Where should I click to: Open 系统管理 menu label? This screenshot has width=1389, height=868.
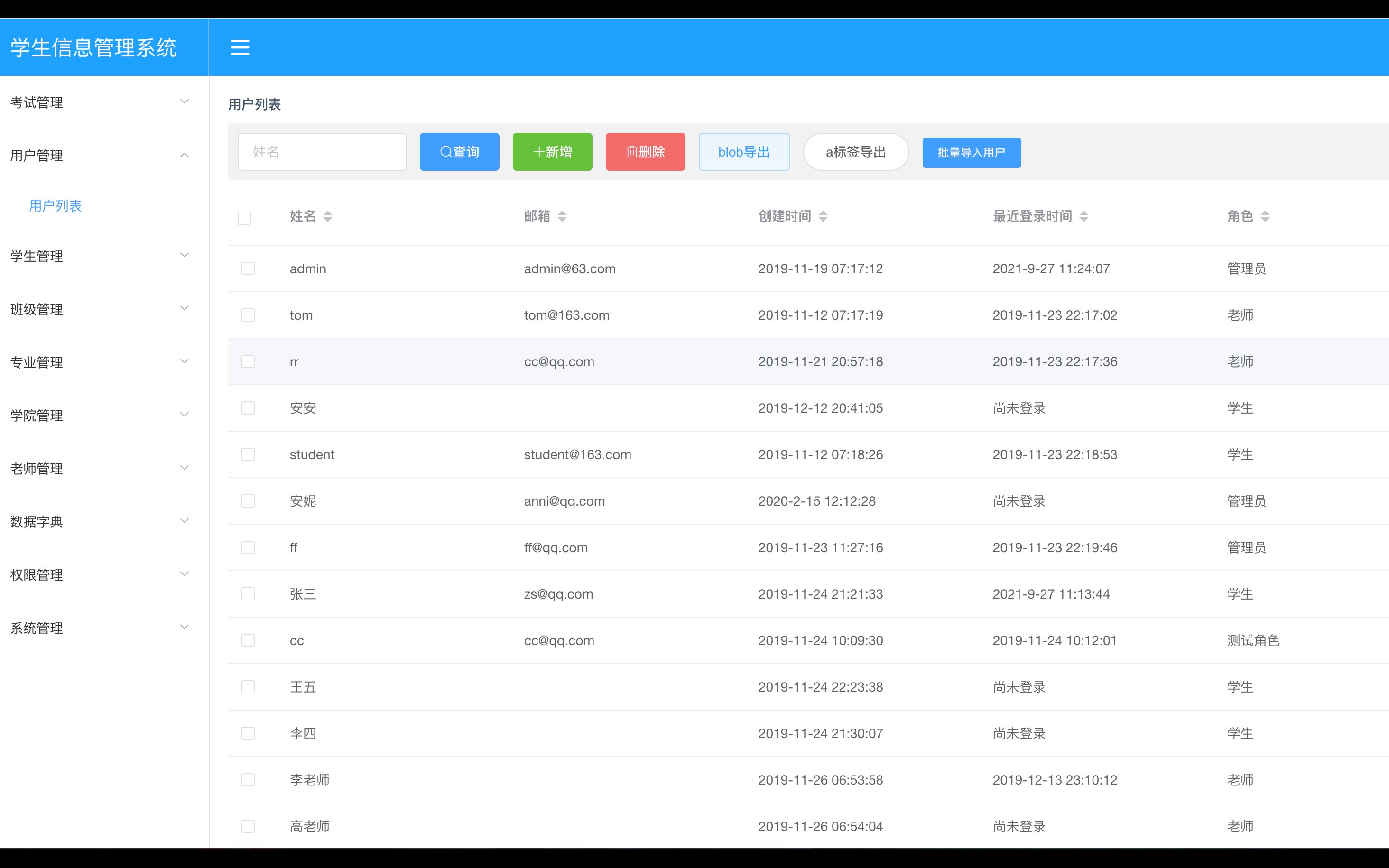pos(37,628)
